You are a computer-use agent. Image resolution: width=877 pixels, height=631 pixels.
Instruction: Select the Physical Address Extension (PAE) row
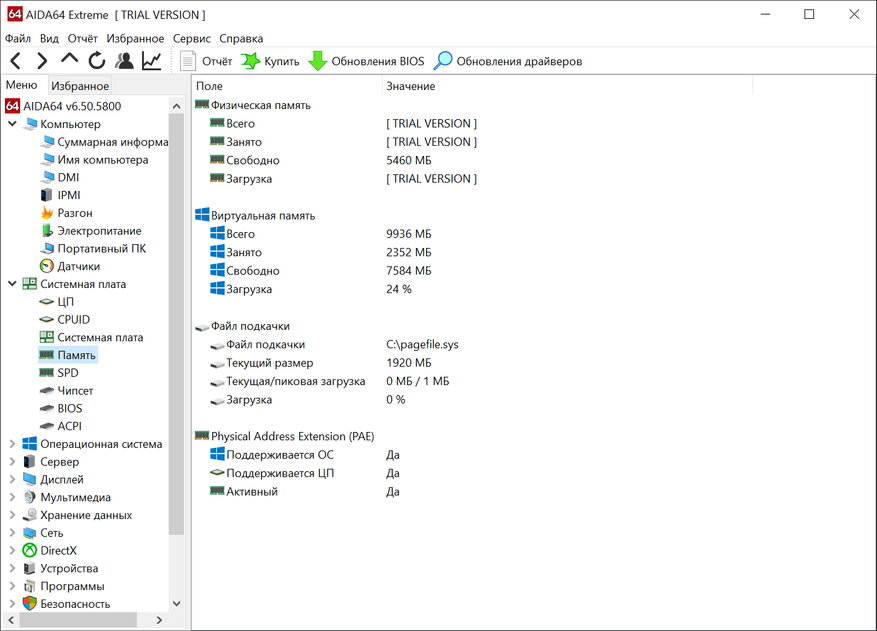click(x=285, y=436)
